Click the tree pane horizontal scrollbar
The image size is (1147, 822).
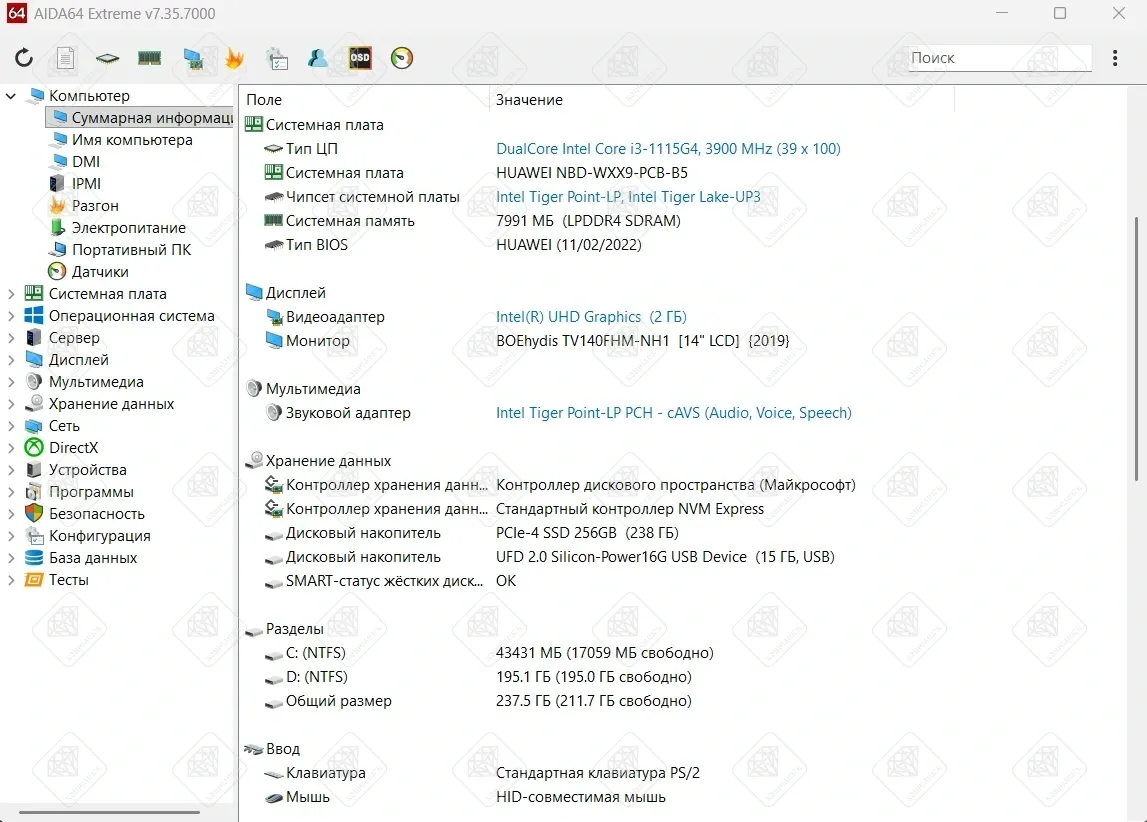109,812
